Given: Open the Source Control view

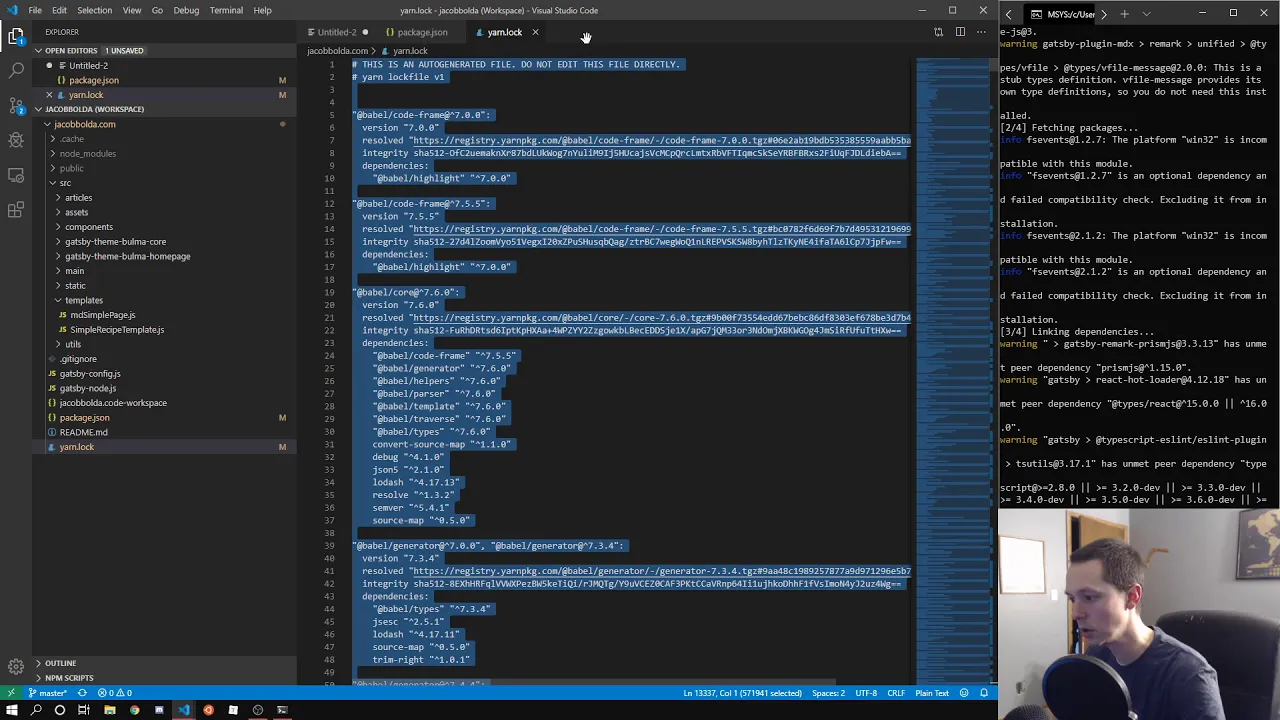Looking at the screenshot, I should tap(16, 106).
